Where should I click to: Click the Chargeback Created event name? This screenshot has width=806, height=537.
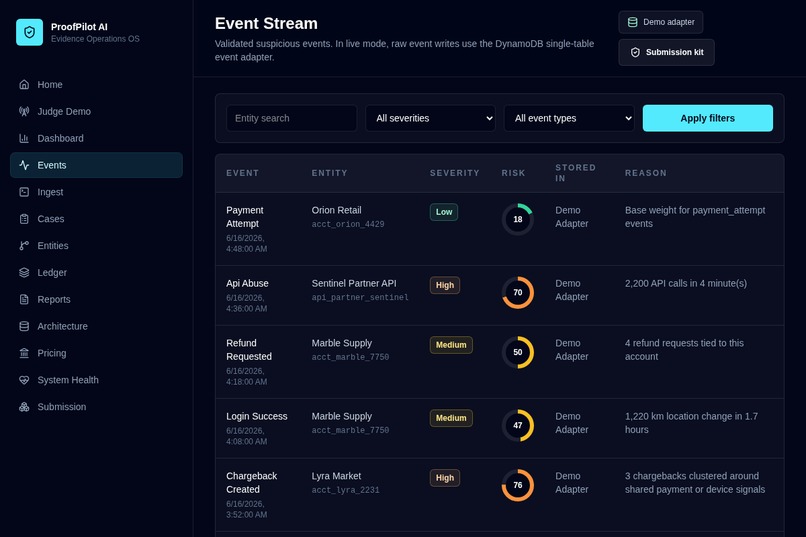[x=251, y=483]
